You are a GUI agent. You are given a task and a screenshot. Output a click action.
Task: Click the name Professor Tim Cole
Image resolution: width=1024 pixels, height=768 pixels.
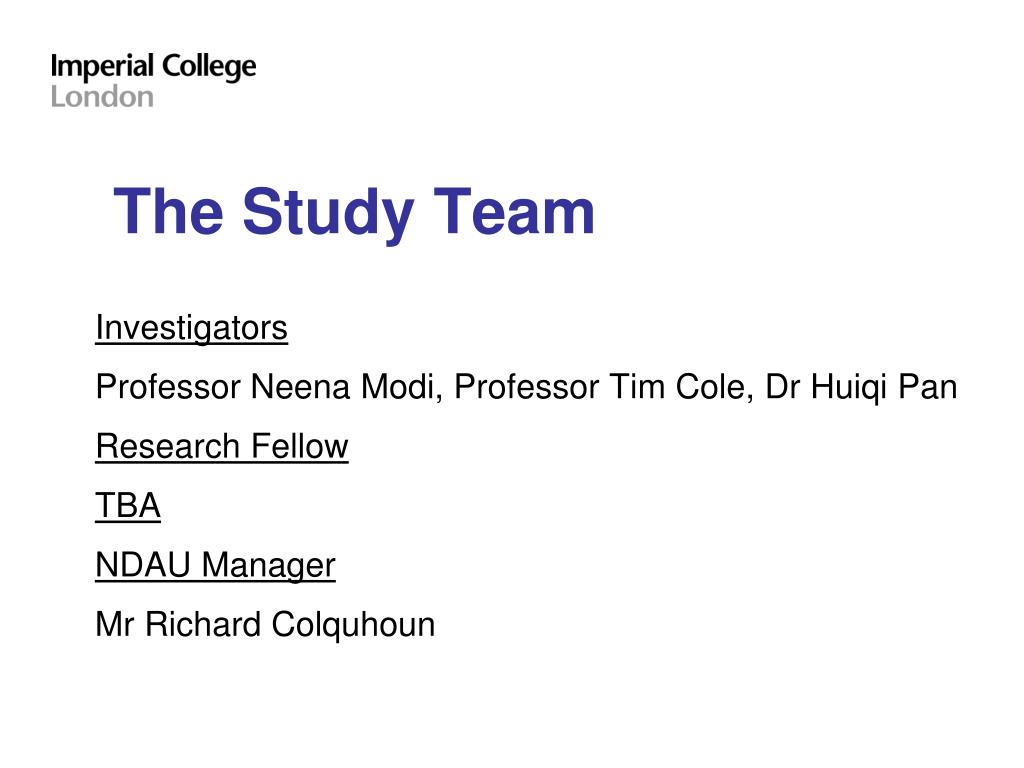(598, 387)
